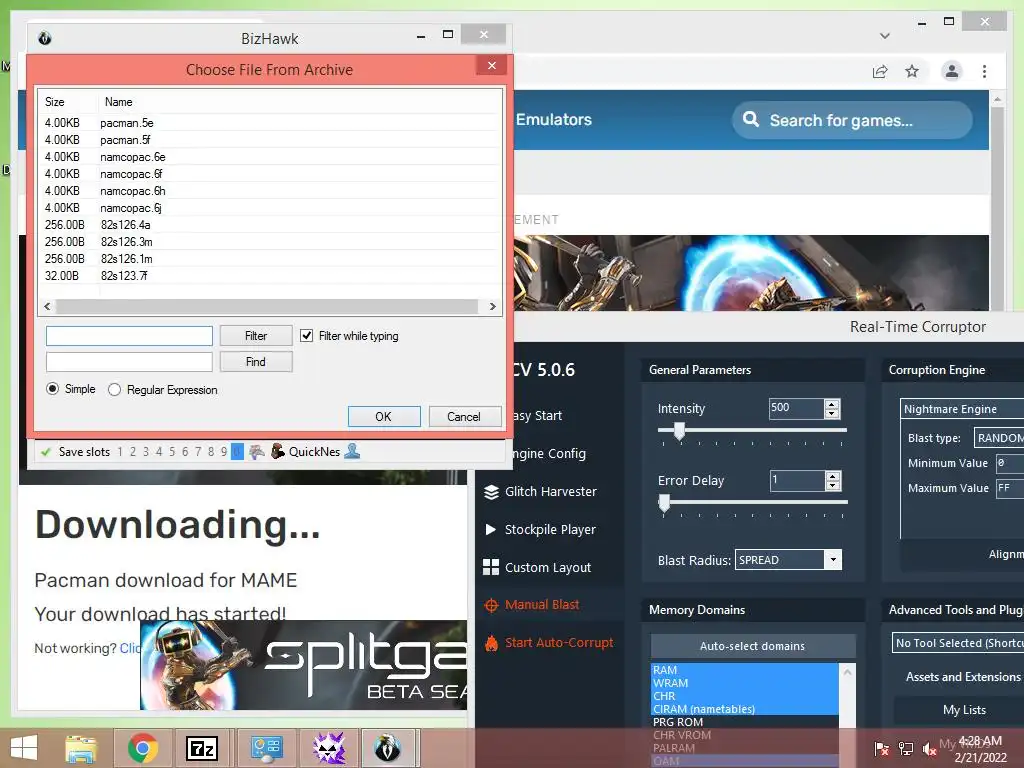Open Glitch Harvester menu item

551,491
